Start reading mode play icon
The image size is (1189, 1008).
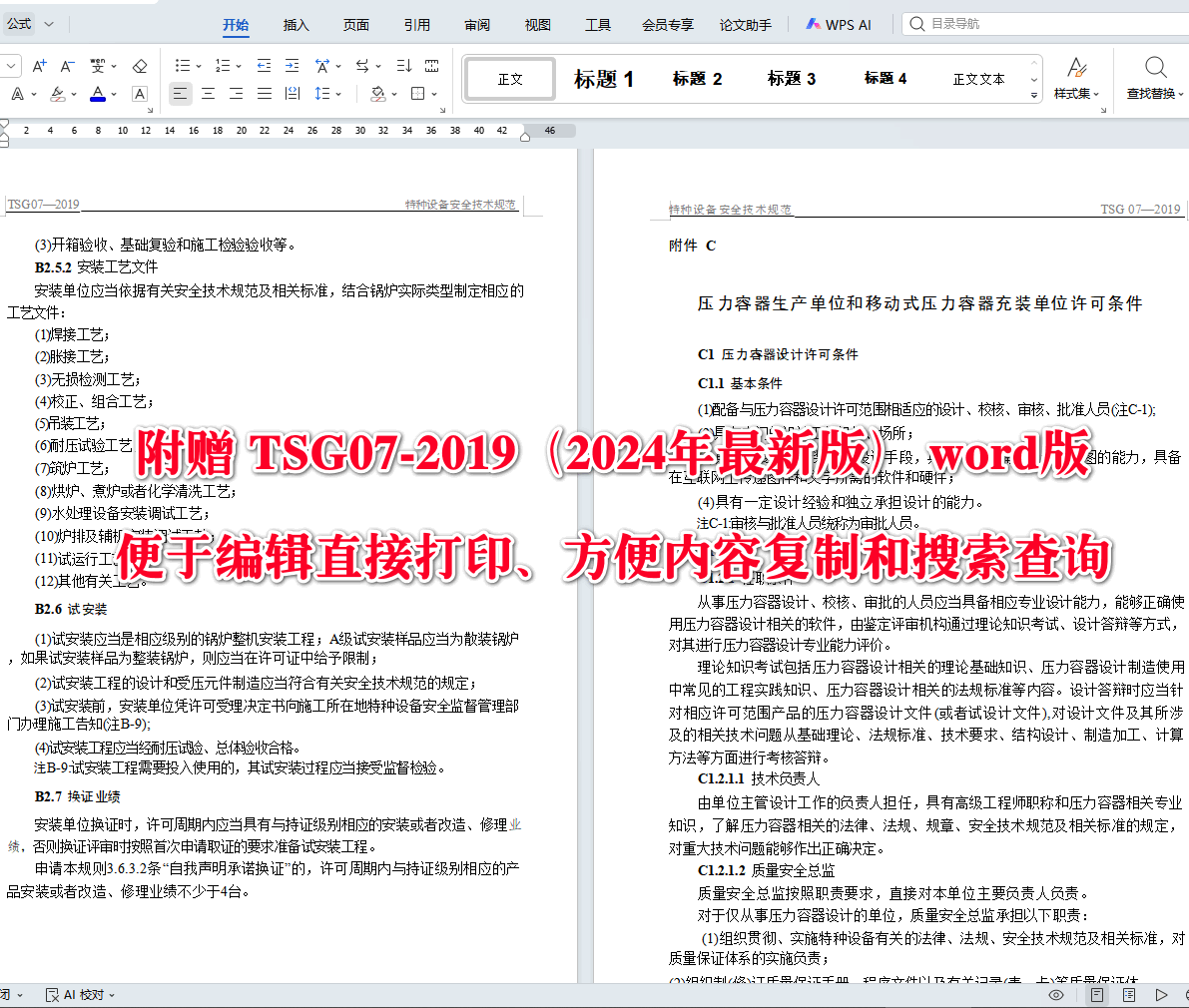tap(1161, 995)
